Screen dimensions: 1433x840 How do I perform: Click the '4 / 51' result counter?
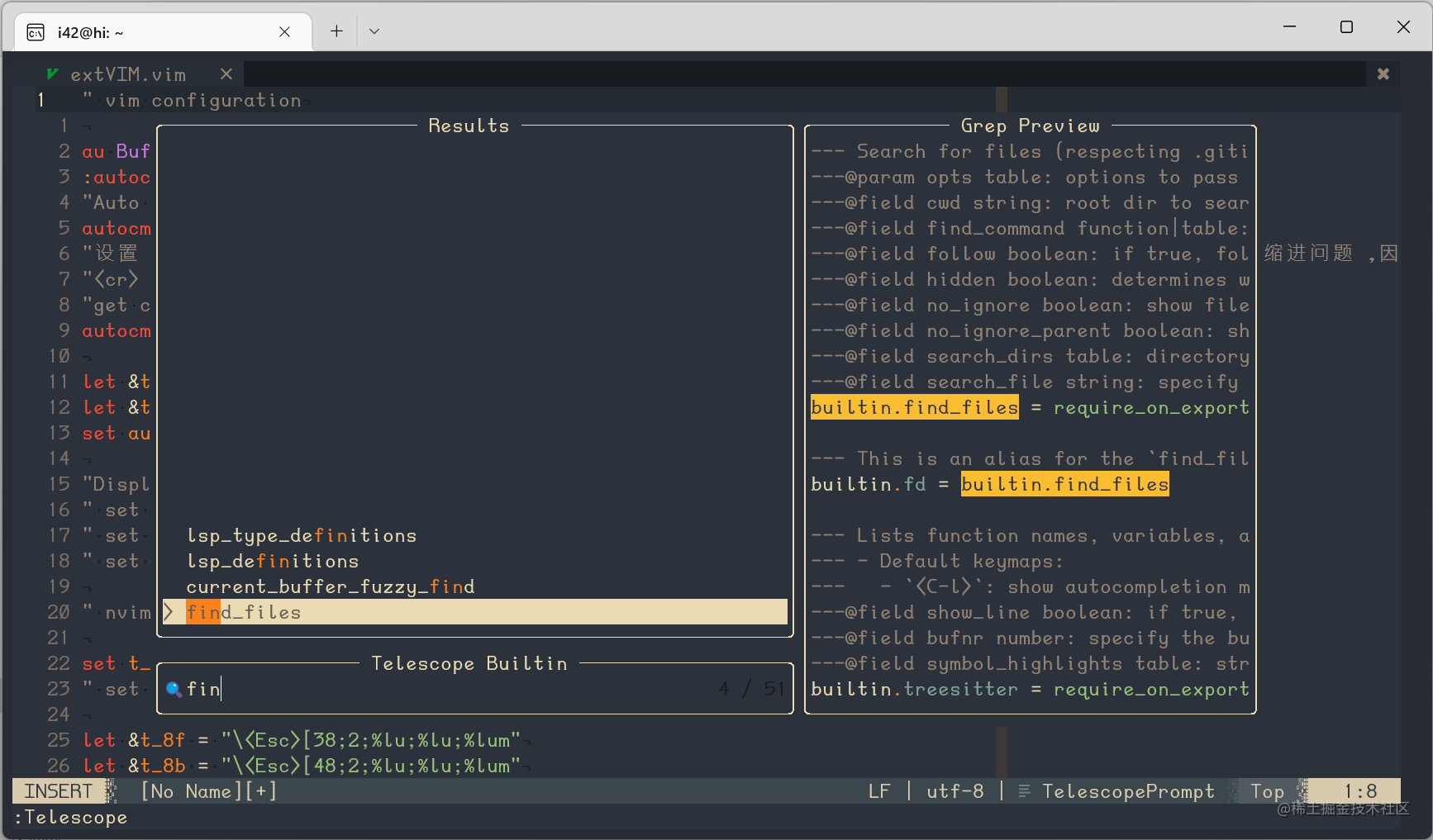pos(751,689)
